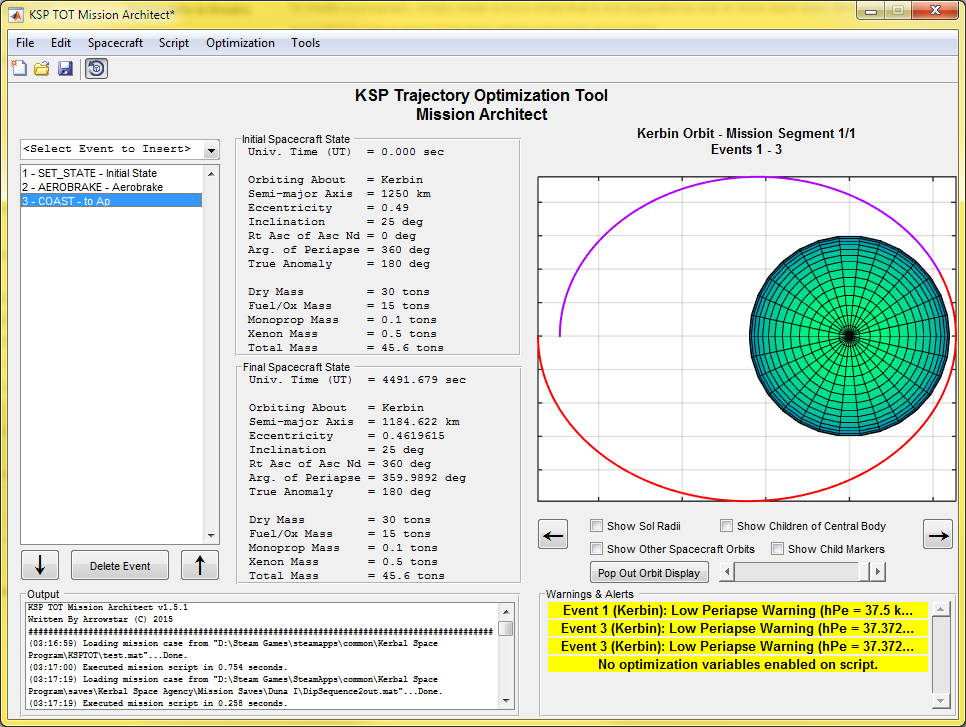Screen dimensions: 966x727
Task: Open the Spacecraft menu
Action: tap(115, 43)
